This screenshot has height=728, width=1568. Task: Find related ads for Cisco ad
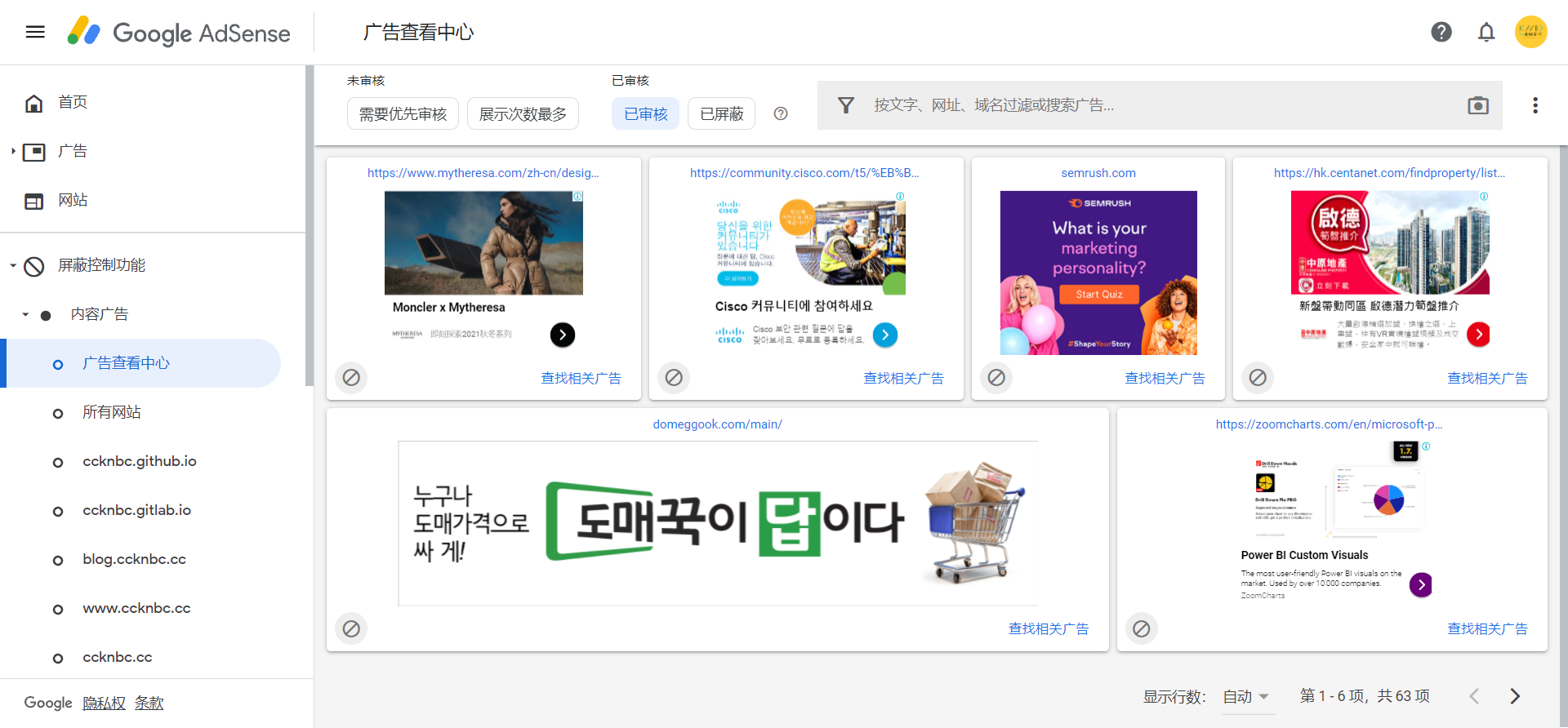[x=903, y=378]
